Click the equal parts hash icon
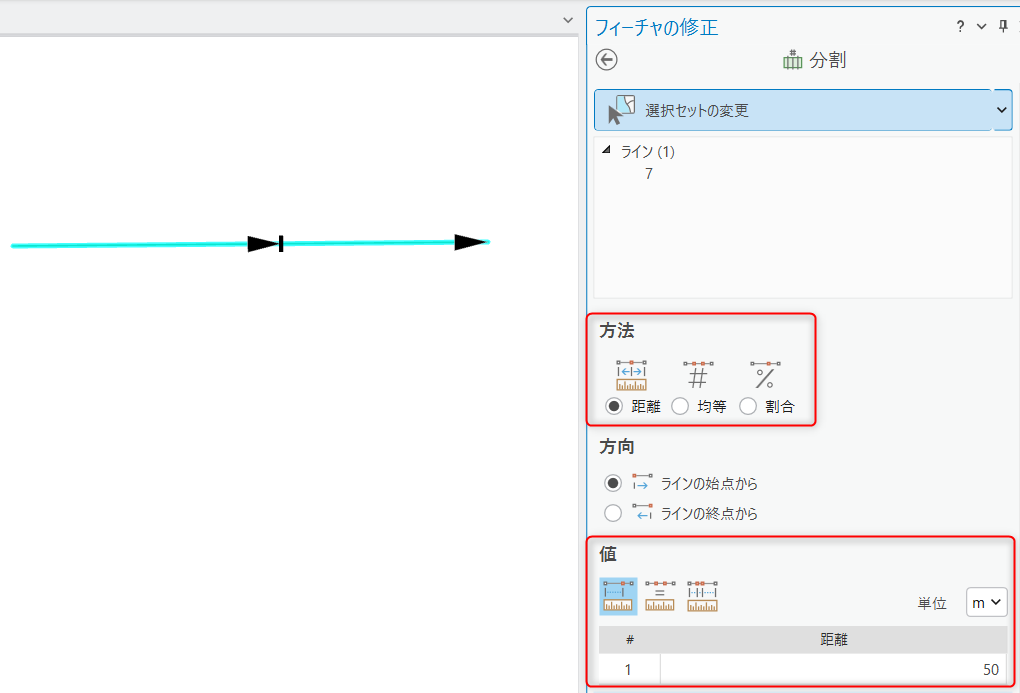Screen dimensions: 1020x693 (x=698, y=376)
